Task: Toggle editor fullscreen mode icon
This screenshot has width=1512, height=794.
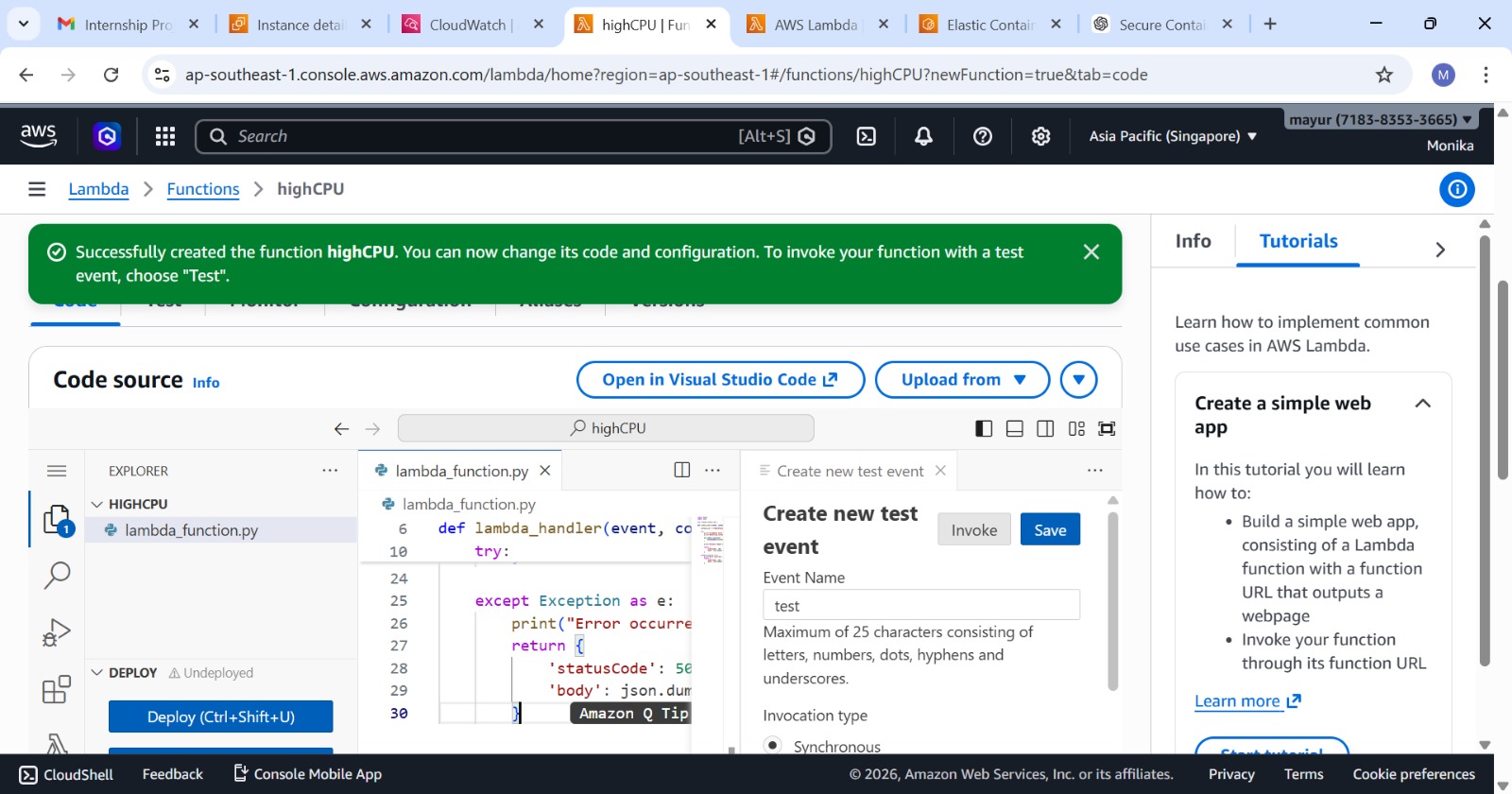Action: click(x=1107, y=429)
